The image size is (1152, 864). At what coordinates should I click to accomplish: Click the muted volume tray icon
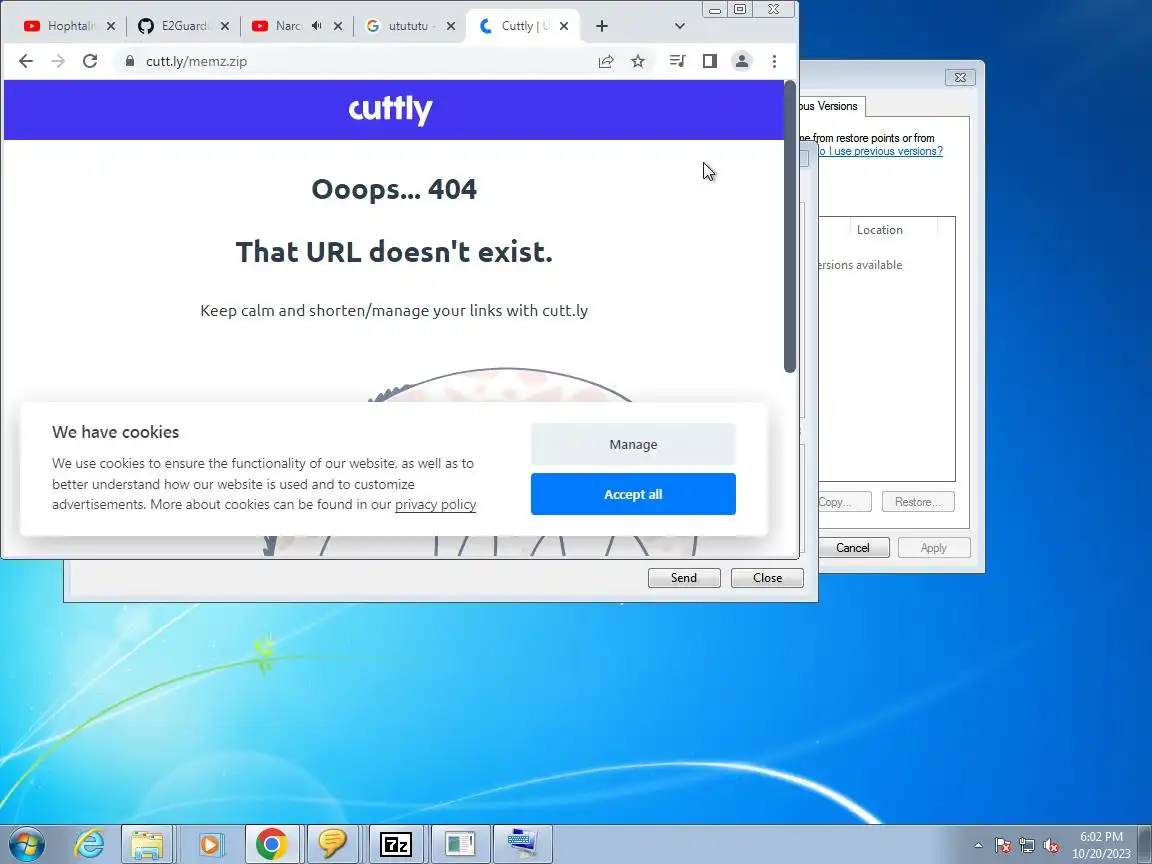[1051, 846]
